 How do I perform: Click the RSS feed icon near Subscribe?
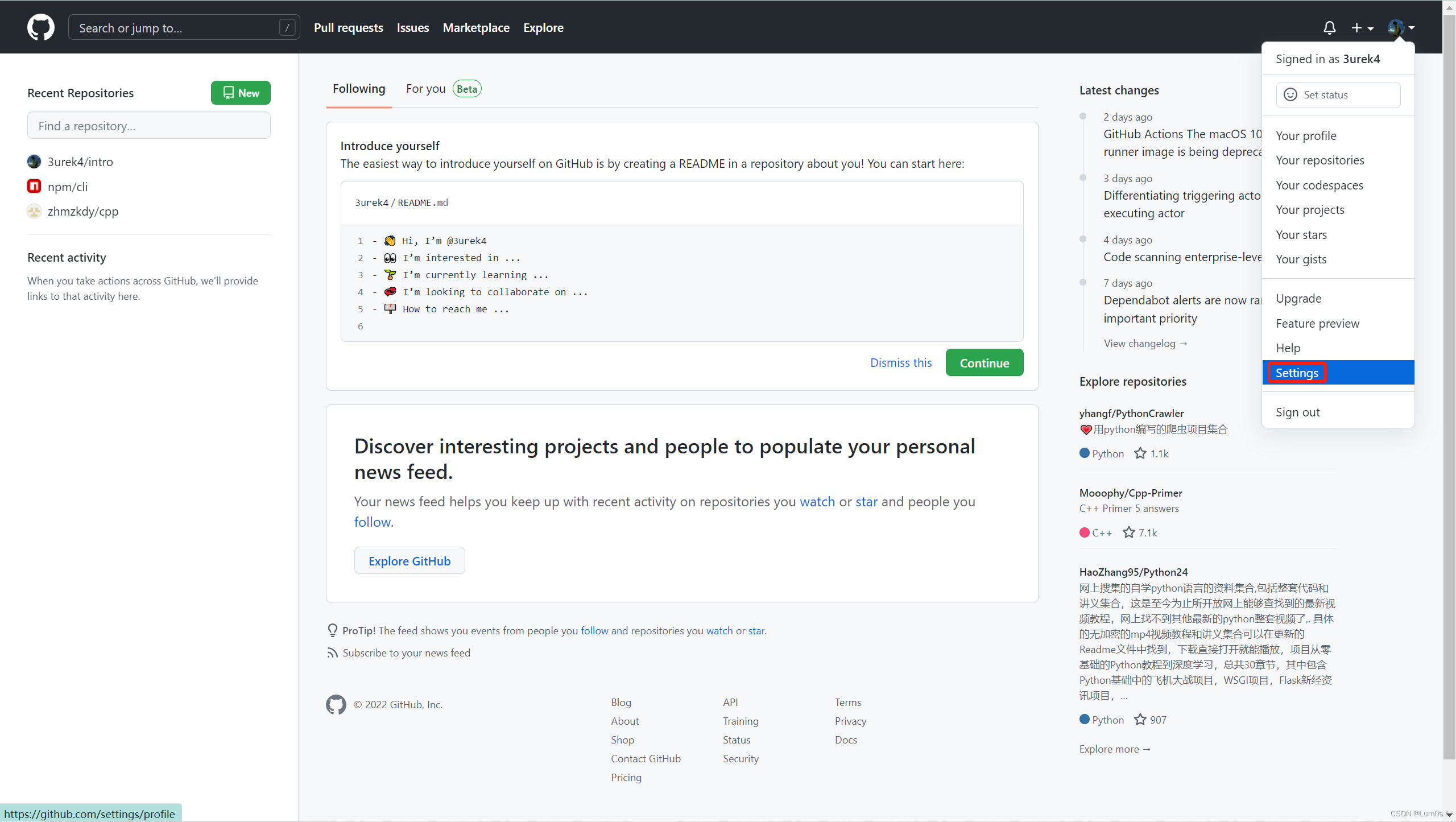[332, 652]
